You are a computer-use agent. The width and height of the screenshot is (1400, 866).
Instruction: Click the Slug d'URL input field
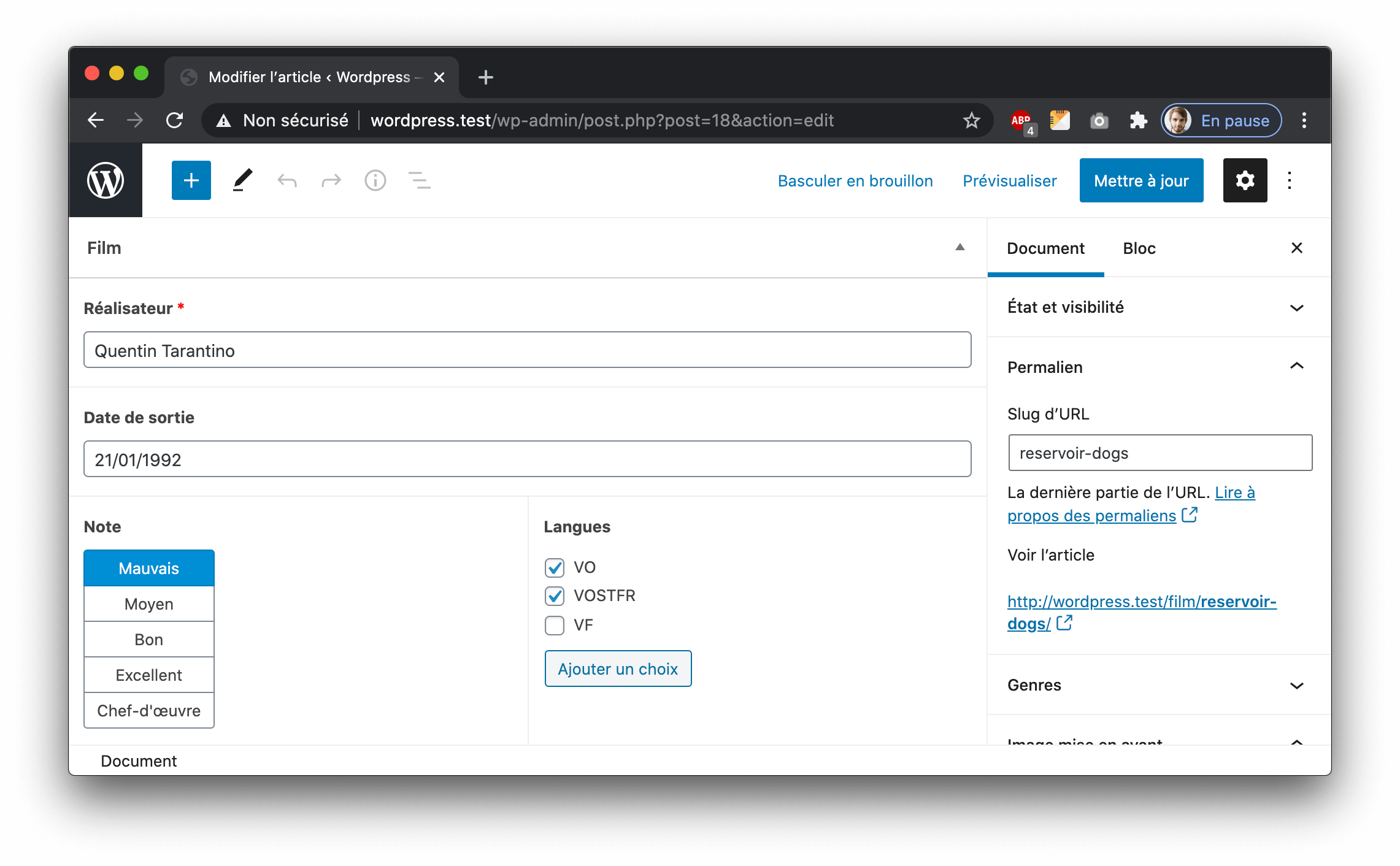click(x=1160, y=453)
